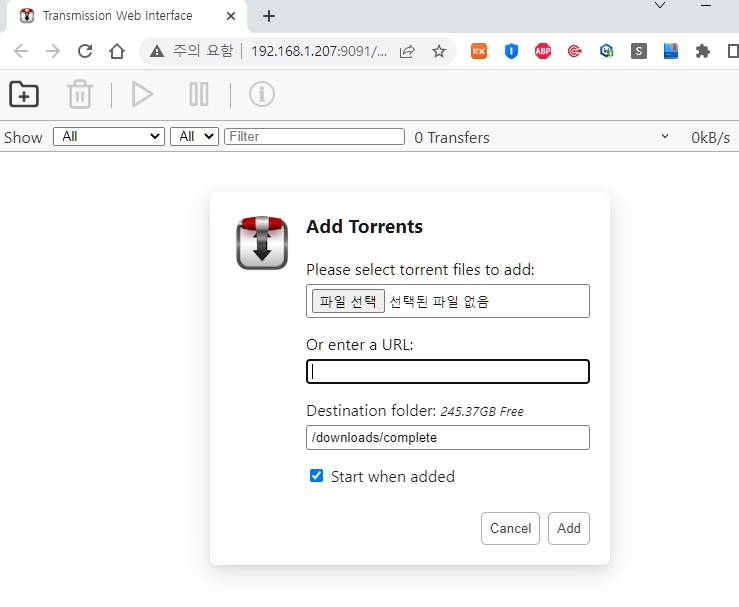Screen dimensions: 739x607
Task: Click the trash remove-torrent icon
Action: (80, 94)
